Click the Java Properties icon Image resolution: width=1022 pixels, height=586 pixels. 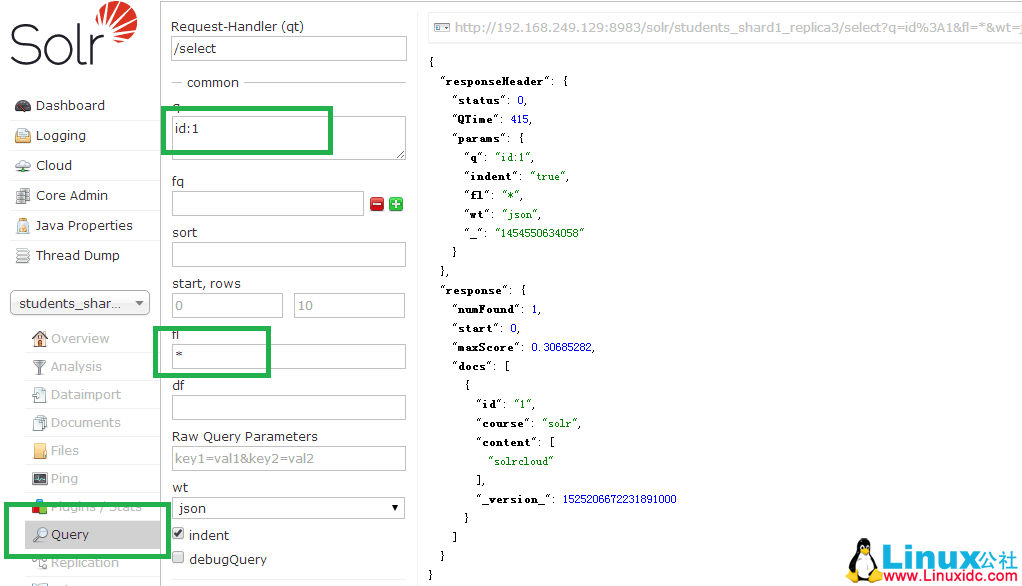(x=22, y=226)
